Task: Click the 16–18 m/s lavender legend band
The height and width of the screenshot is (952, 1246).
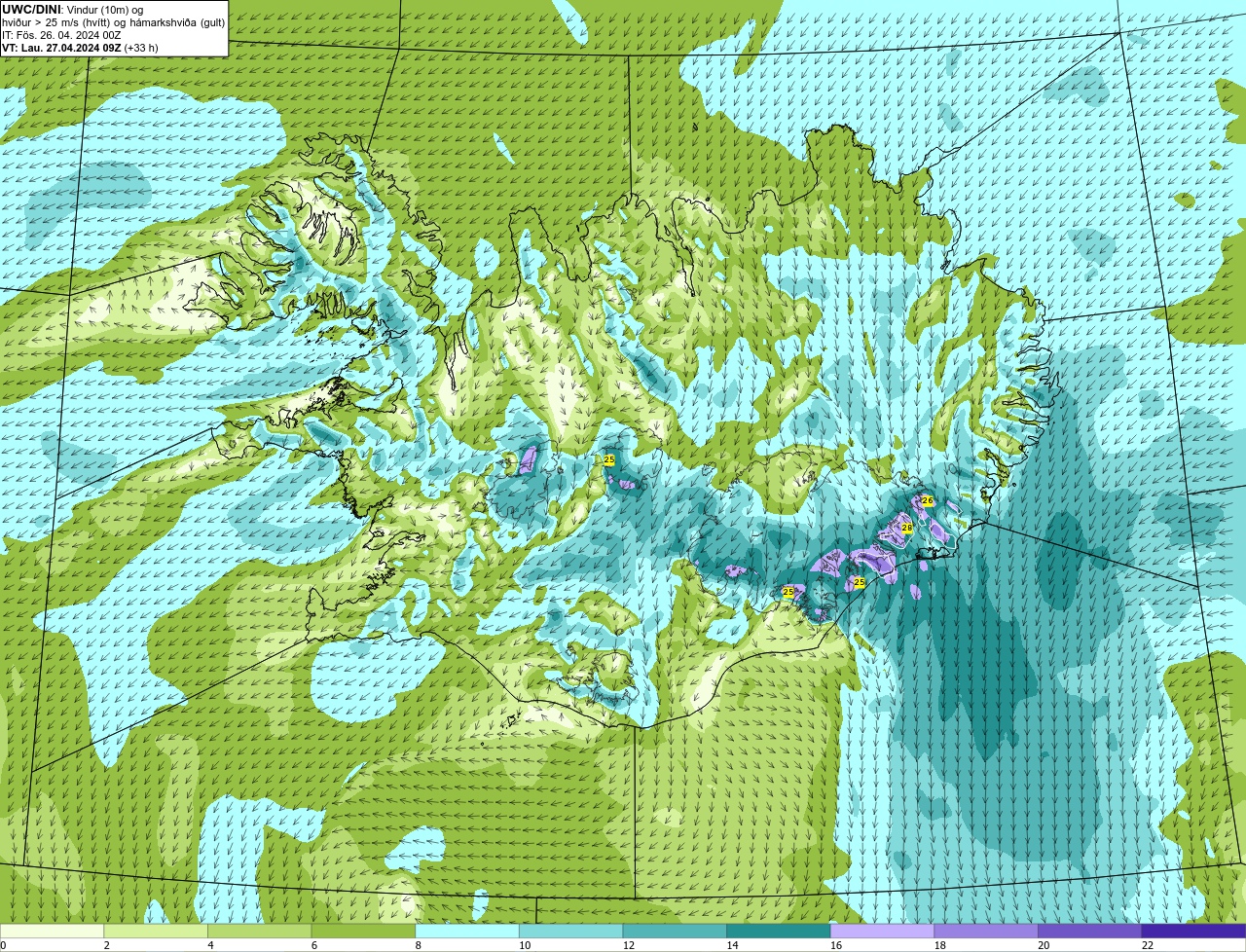Action: (882, 931)
